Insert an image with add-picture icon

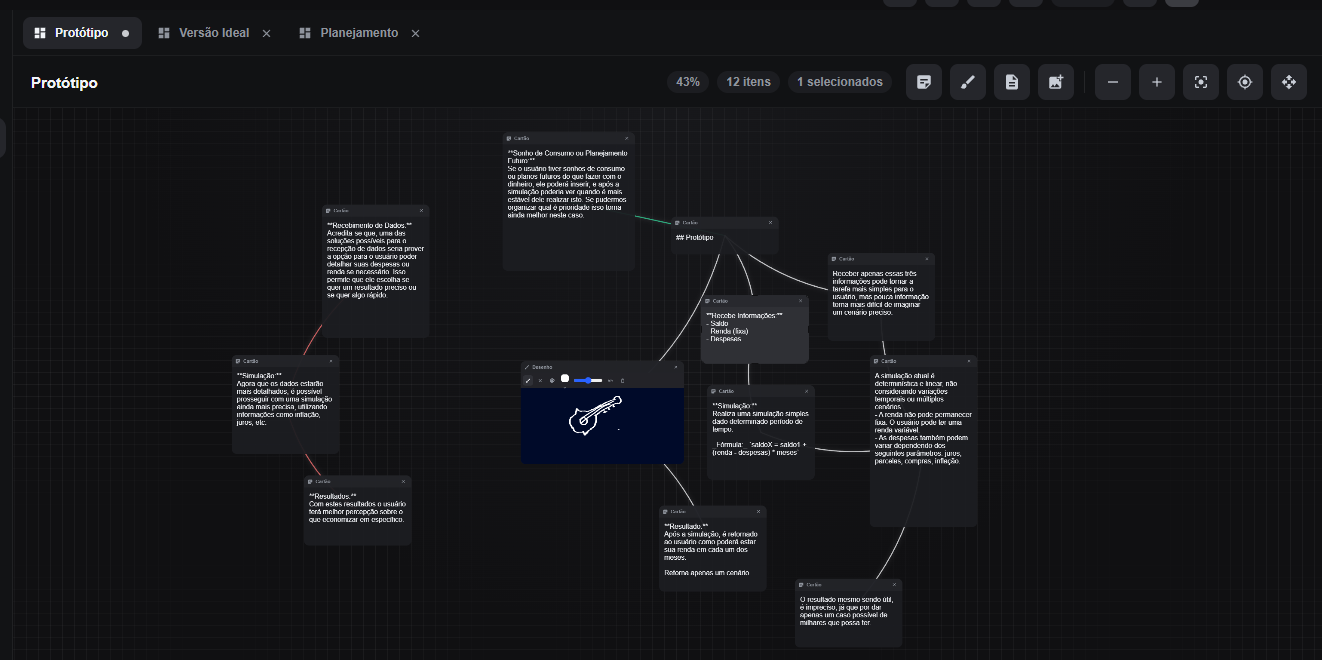(x=1056, y=82)
